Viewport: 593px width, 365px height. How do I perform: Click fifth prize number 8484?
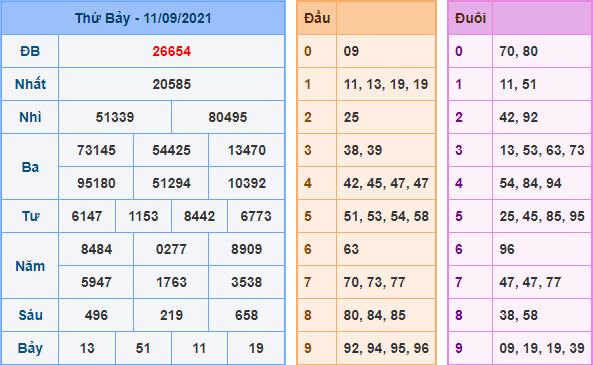click(96, 249)
